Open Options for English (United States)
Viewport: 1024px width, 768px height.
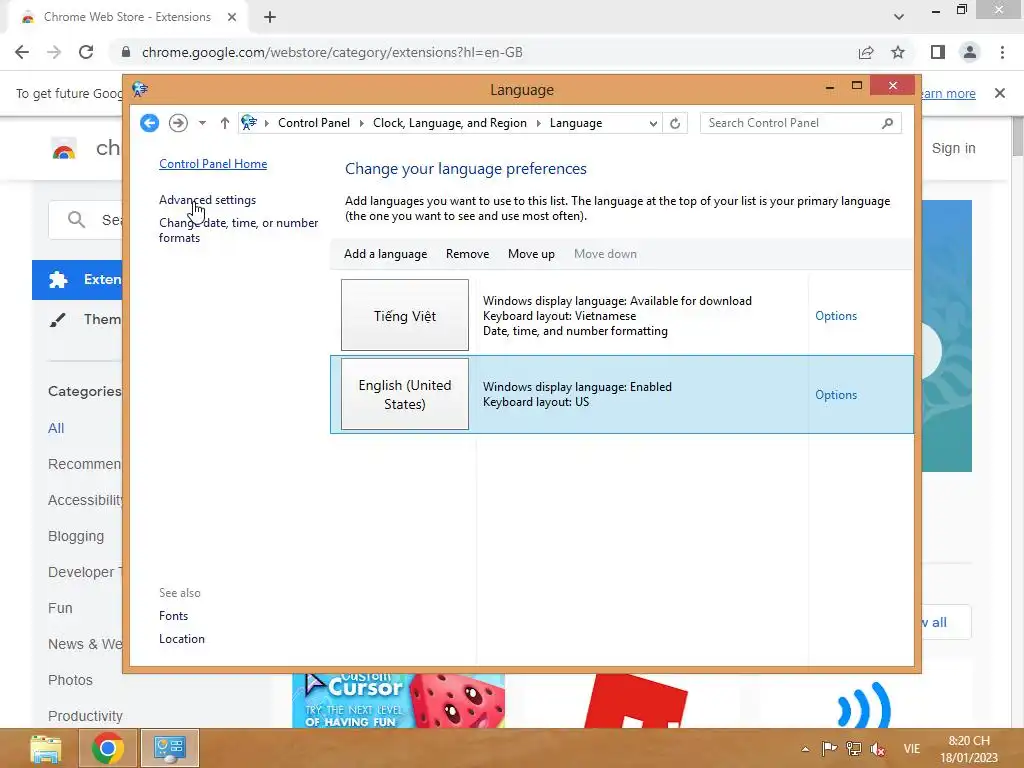(x=835, y=394)
